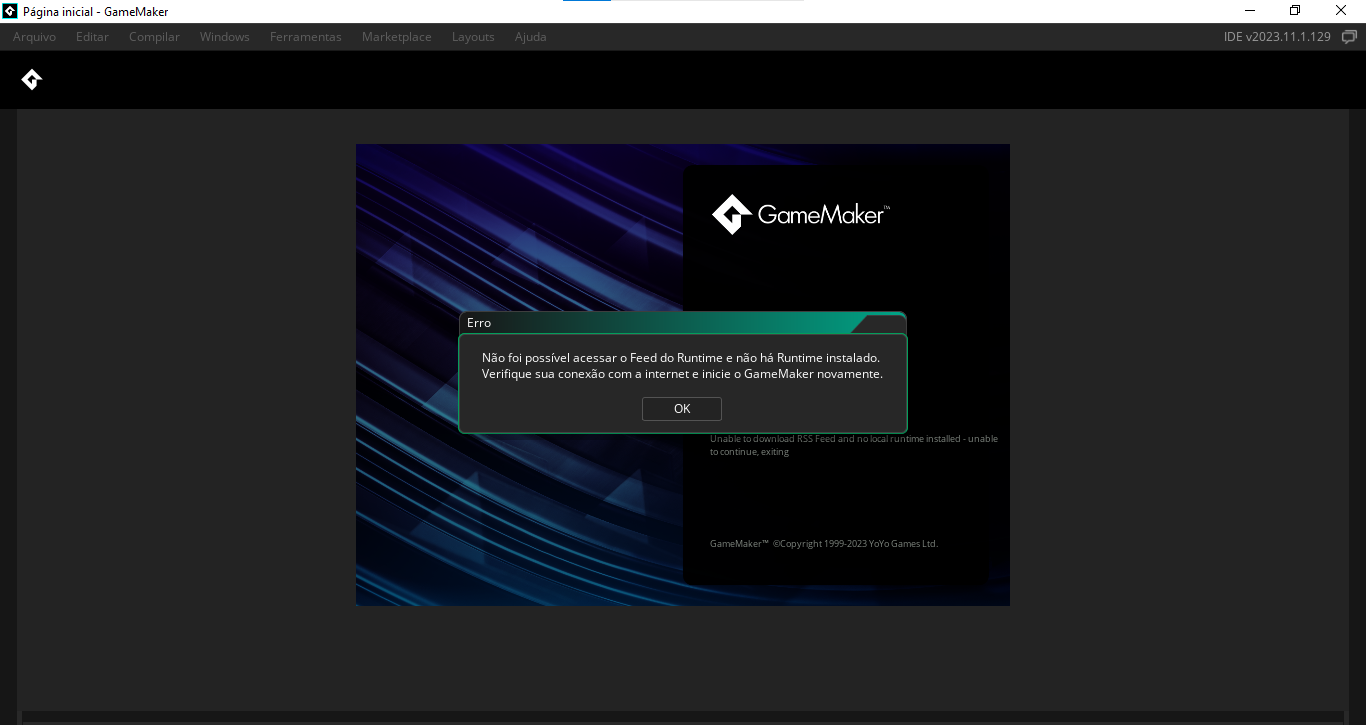The width and height of the screenshot is (1366, 725).
Task: Click OK in the Erro dialog
Action: pos(682,409)
